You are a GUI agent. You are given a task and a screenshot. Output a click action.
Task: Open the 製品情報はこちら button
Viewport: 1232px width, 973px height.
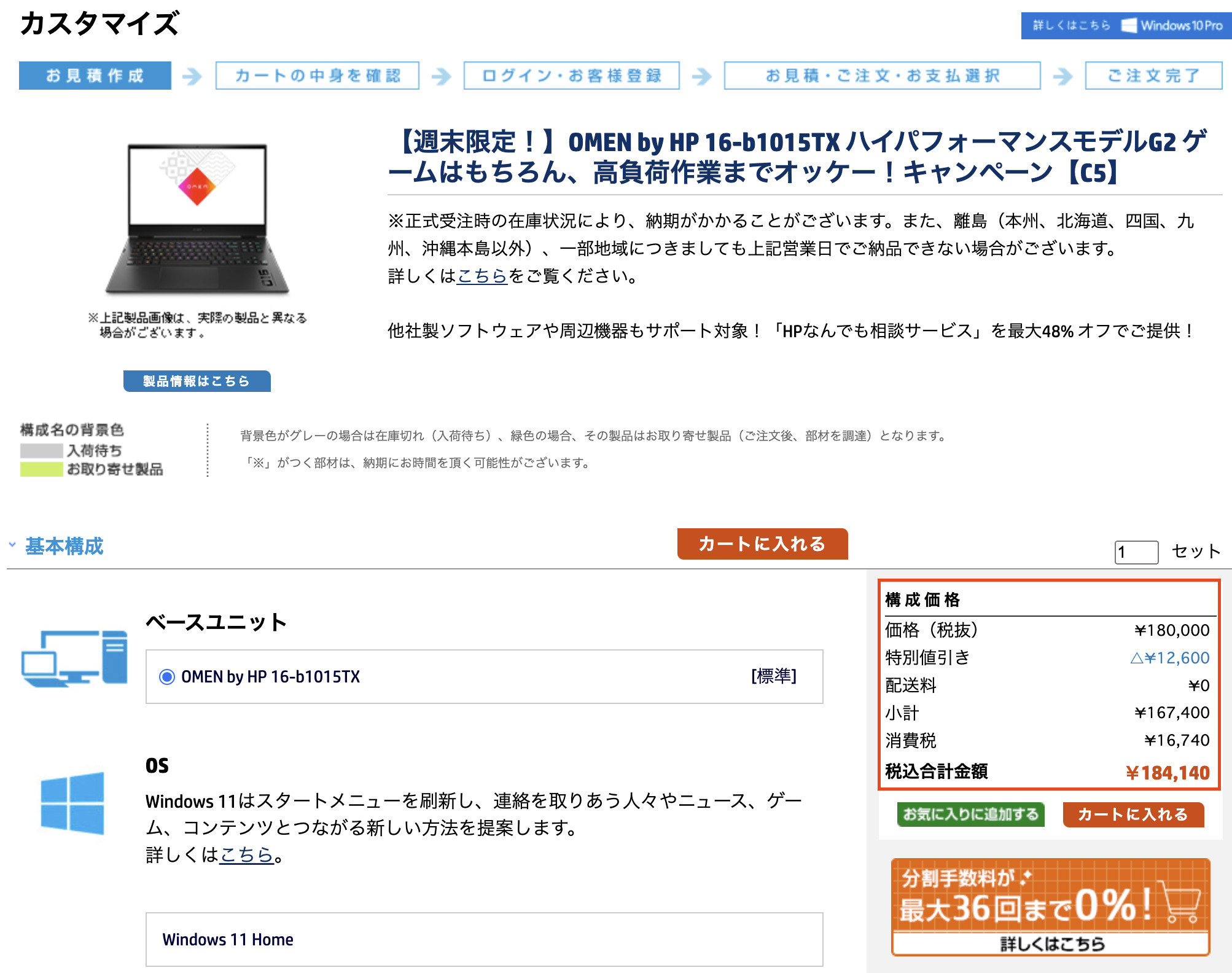[x=197, y=381]
